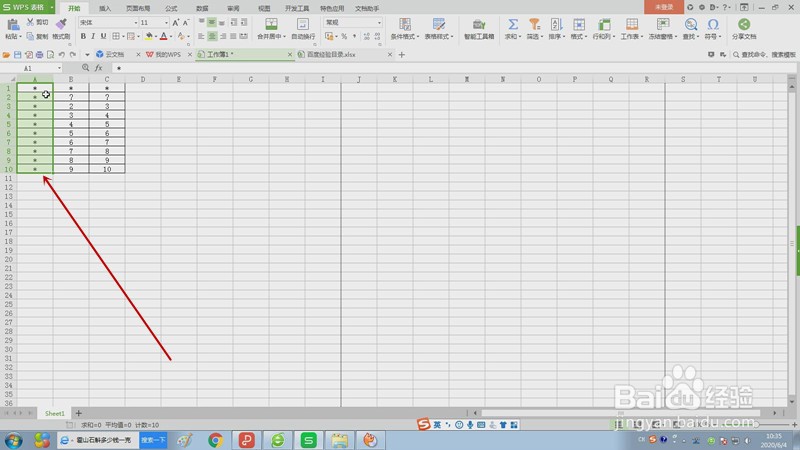Toggle align text right
This screenshot has width=800, height=450.
(222, 36)
